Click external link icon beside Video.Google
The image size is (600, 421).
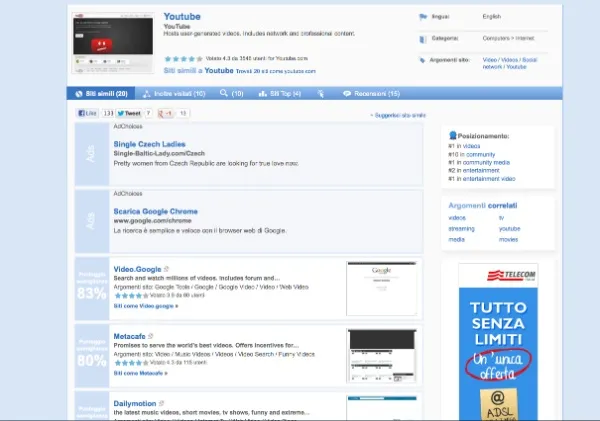click(166, 269)
